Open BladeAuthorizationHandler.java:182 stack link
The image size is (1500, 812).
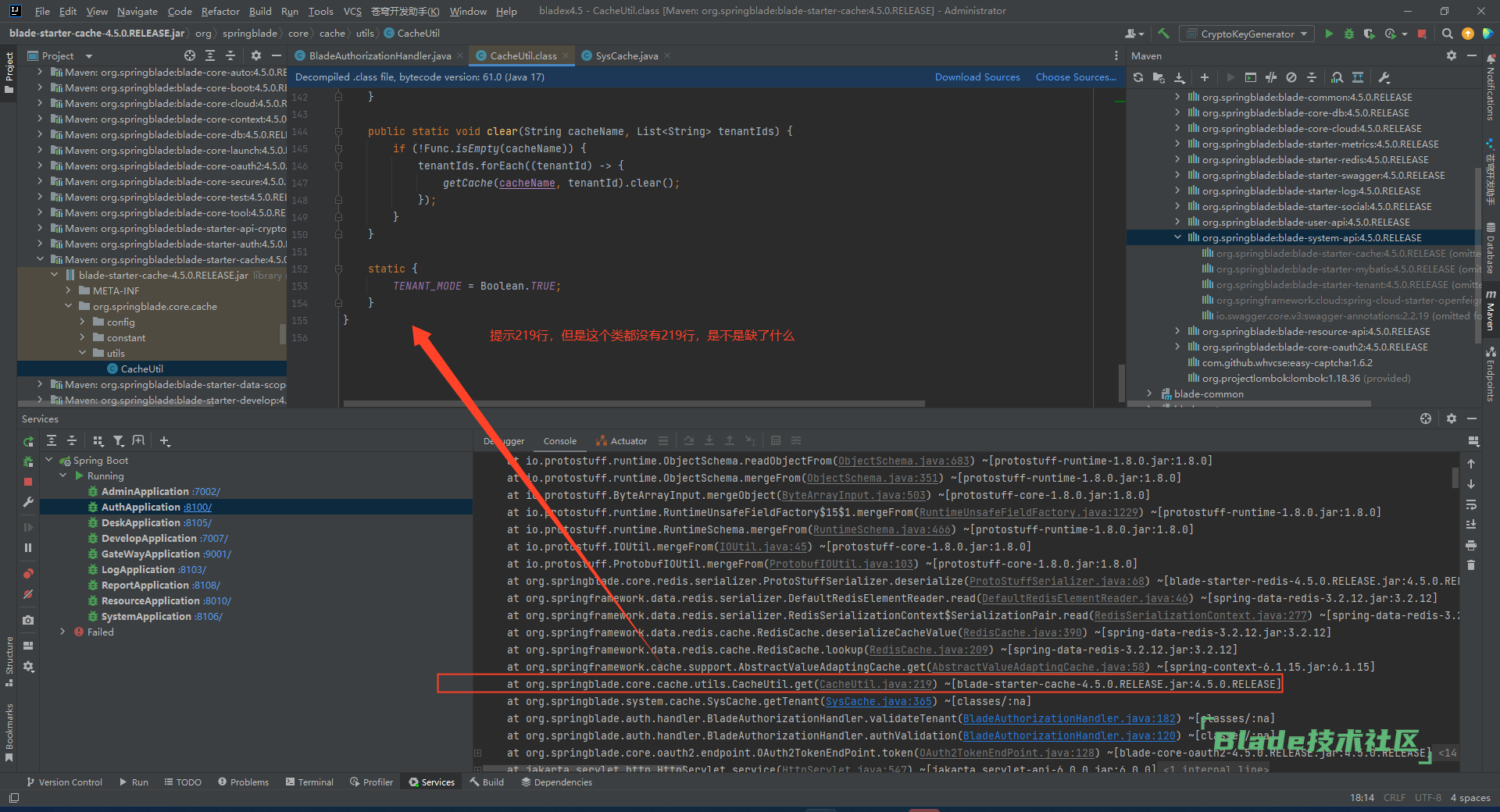click(x=1070, y=718)
